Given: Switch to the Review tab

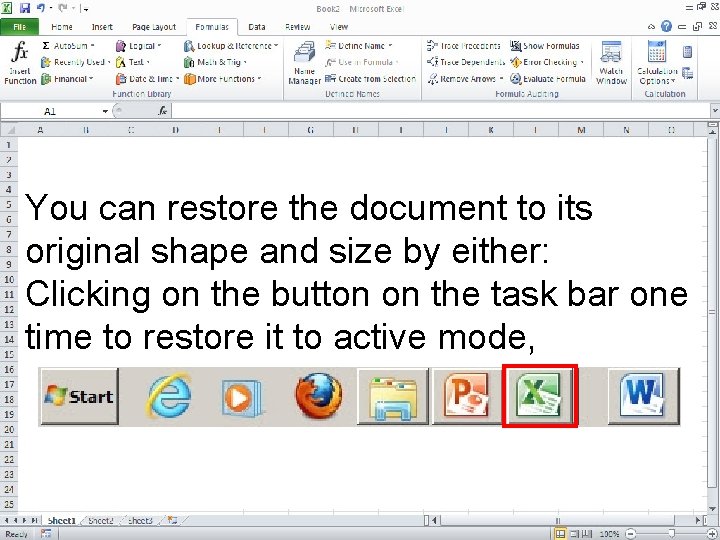Looking at the screenshot, I should pos(298,27).
